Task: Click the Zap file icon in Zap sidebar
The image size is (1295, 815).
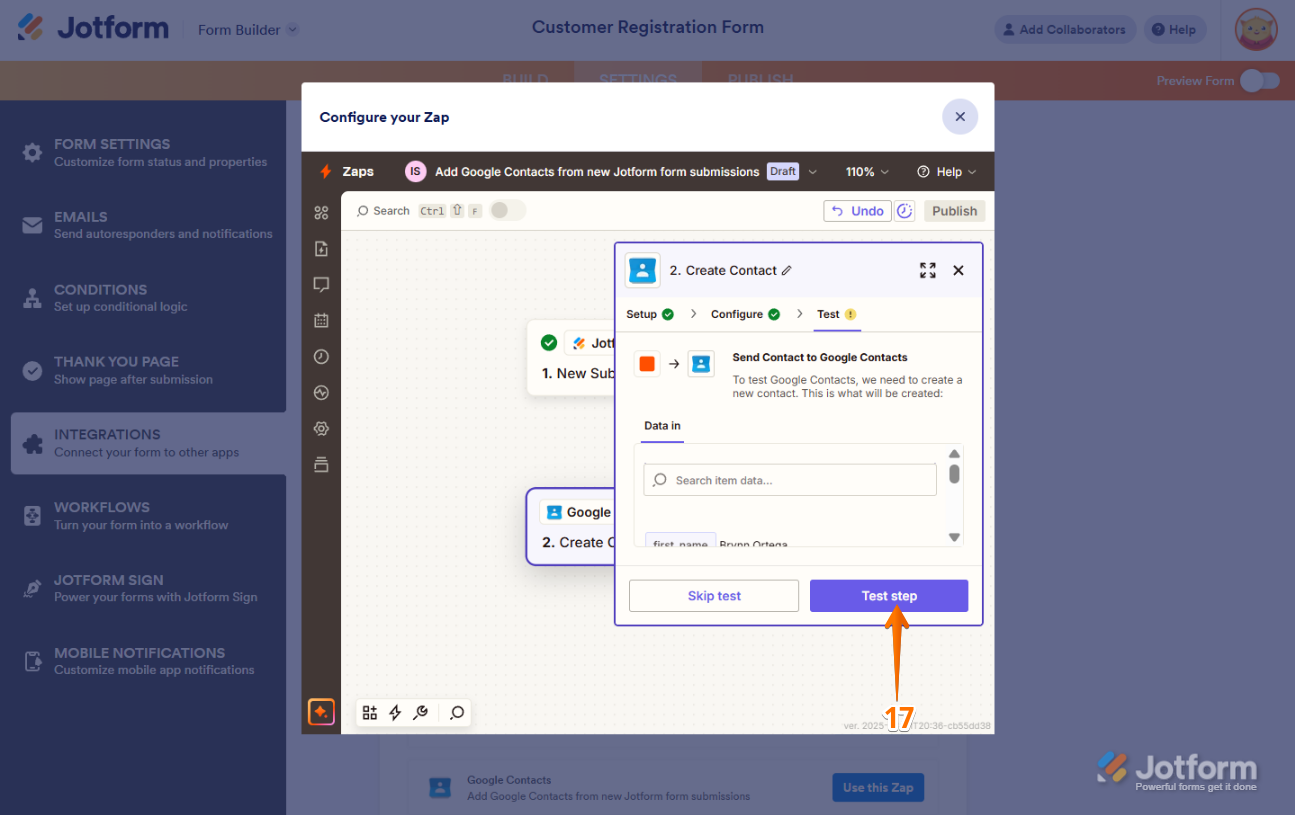Action: (321, 248)
